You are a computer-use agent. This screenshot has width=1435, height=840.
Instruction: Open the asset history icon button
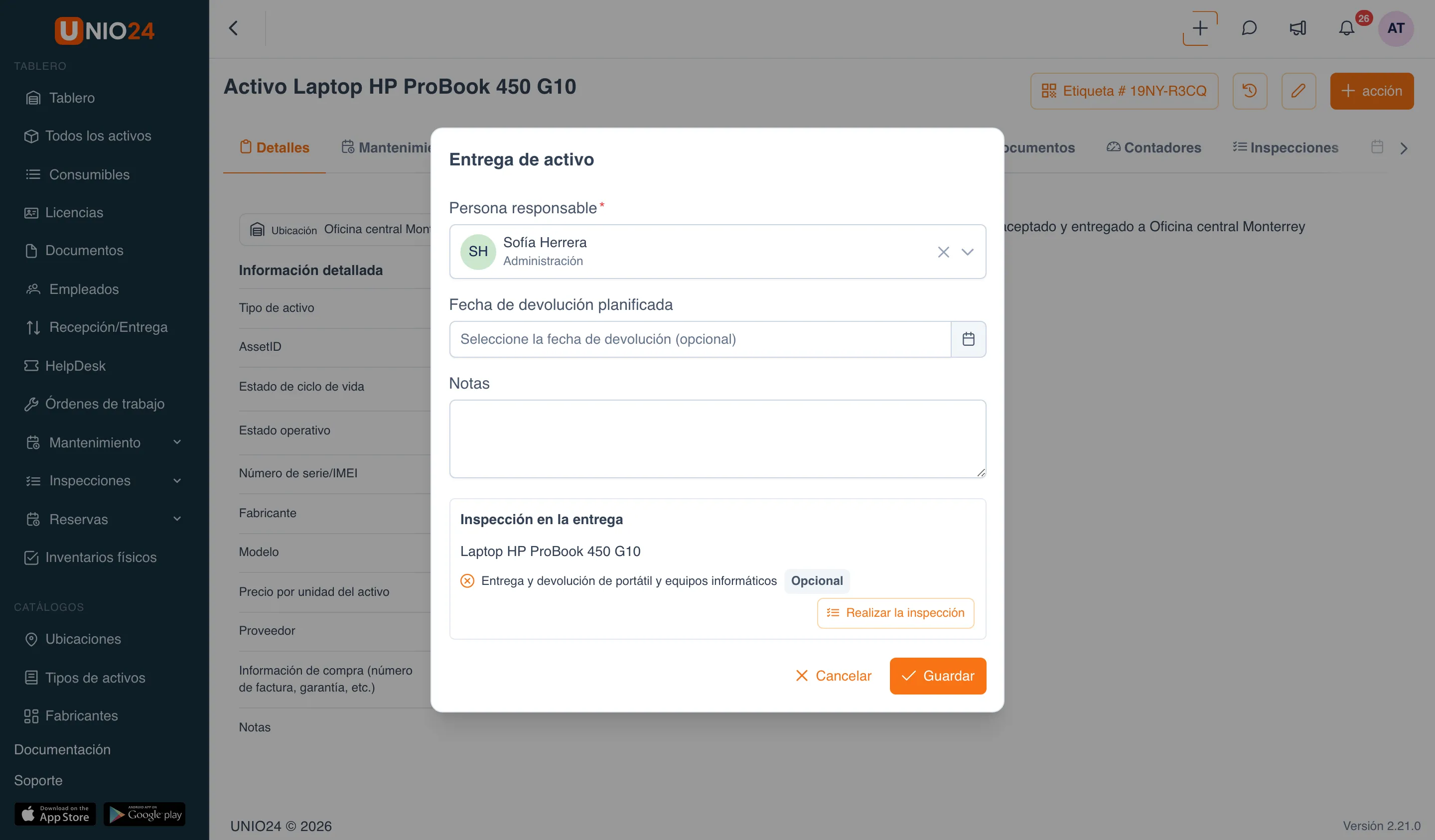[1249, 91]
